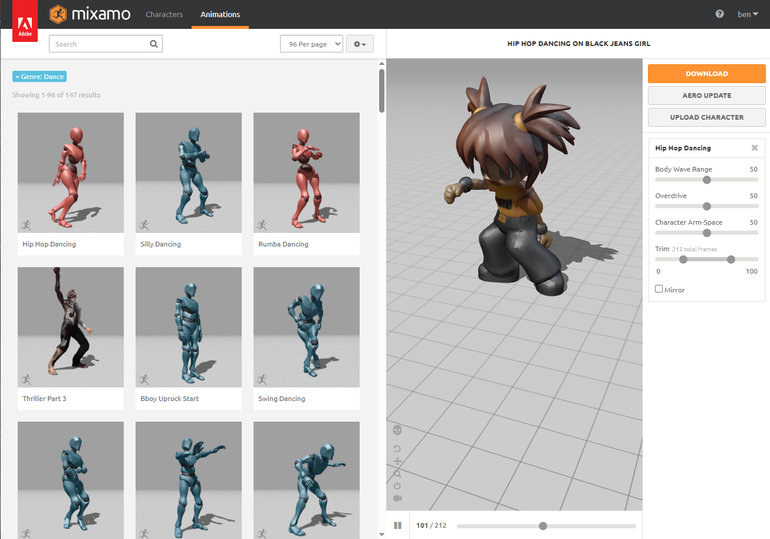Click the AERO UPDATE button

point(706,95)
